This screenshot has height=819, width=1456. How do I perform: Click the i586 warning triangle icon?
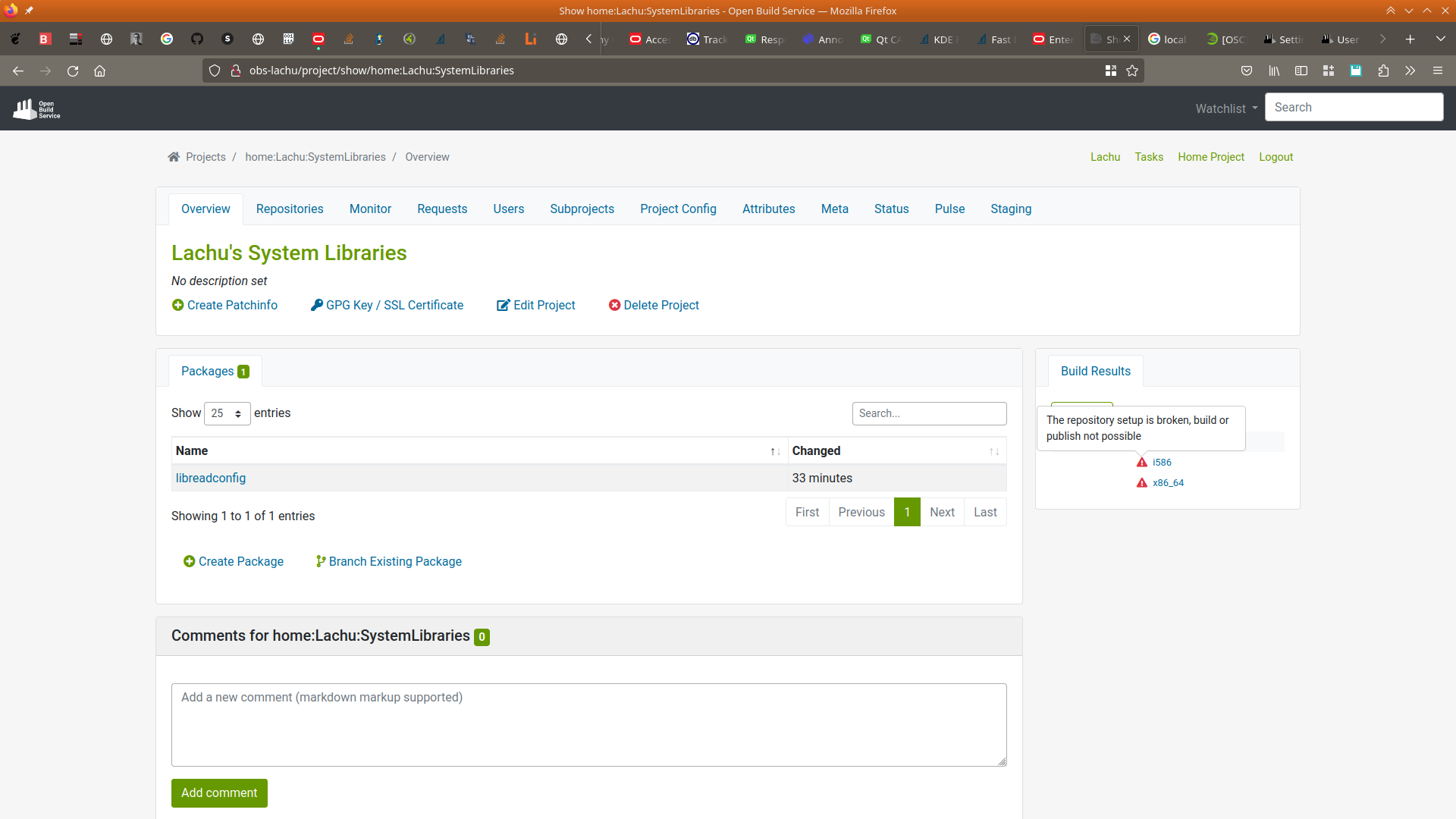[1141, 463]
